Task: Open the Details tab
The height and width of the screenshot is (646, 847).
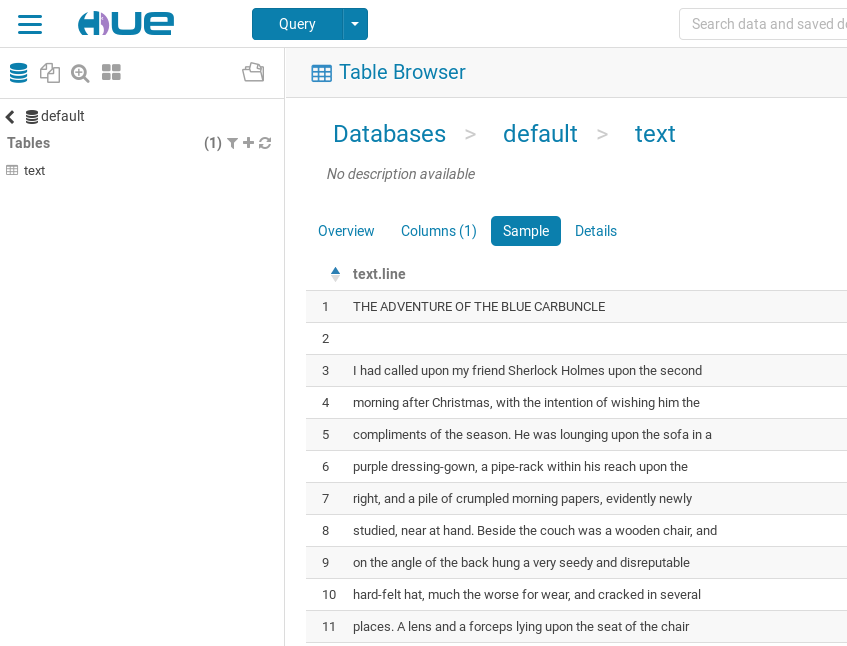Action: [x=596, y=231]
